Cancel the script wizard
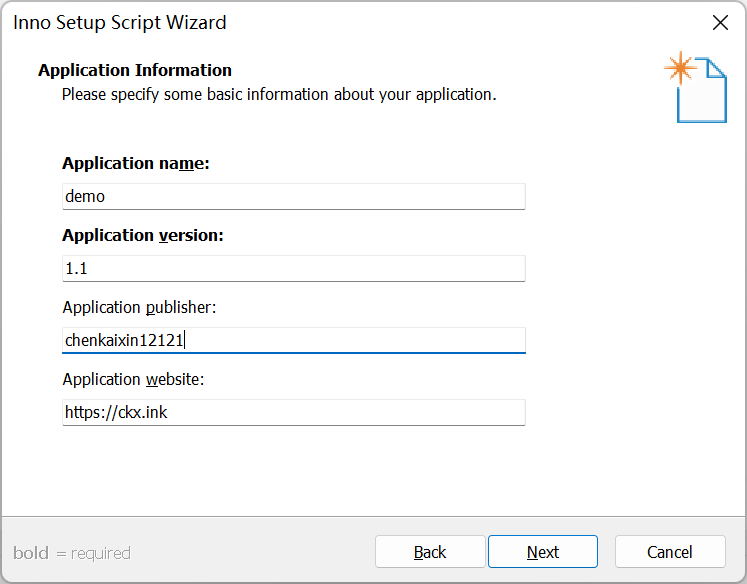The image size is (747, 584). tap(669, 552)
